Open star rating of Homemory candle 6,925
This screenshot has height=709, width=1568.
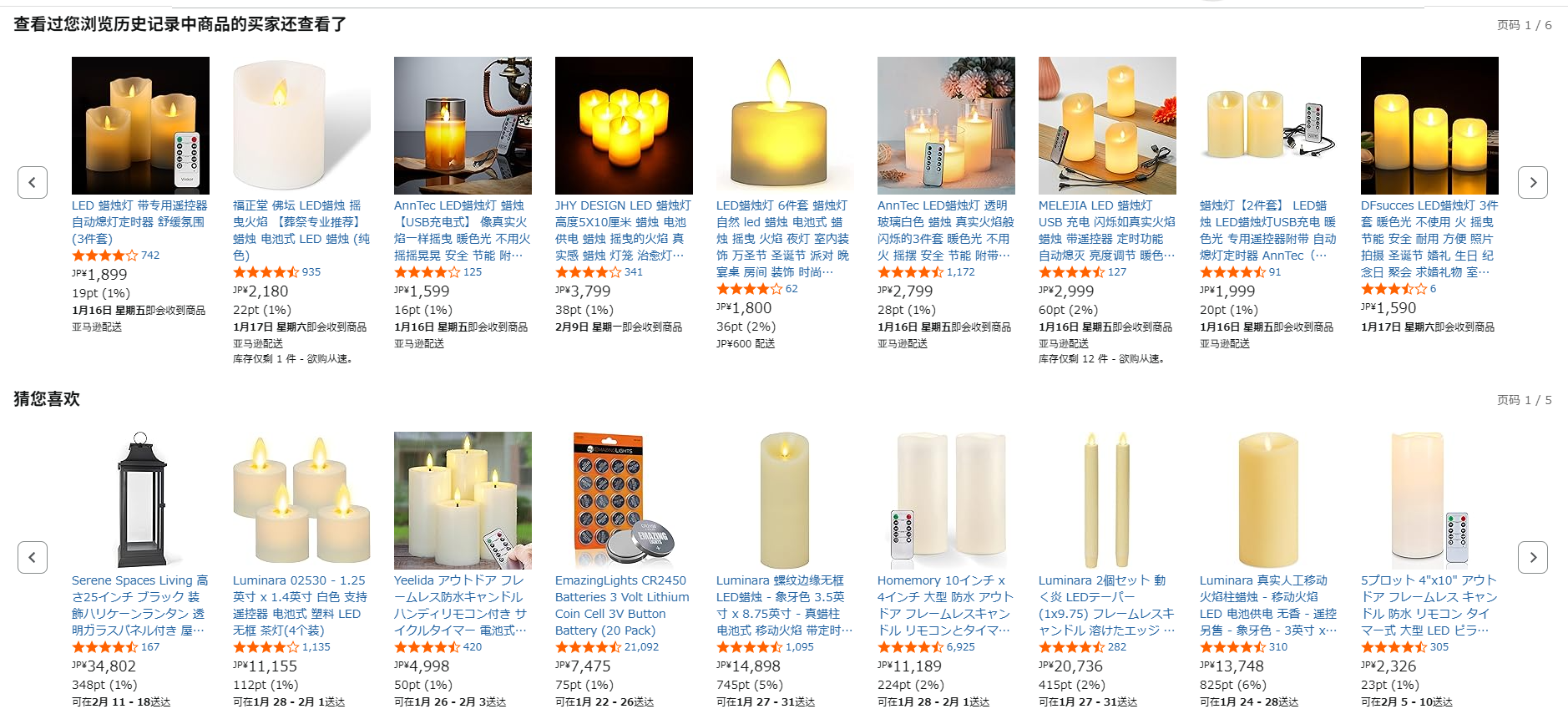click(910, 647)
